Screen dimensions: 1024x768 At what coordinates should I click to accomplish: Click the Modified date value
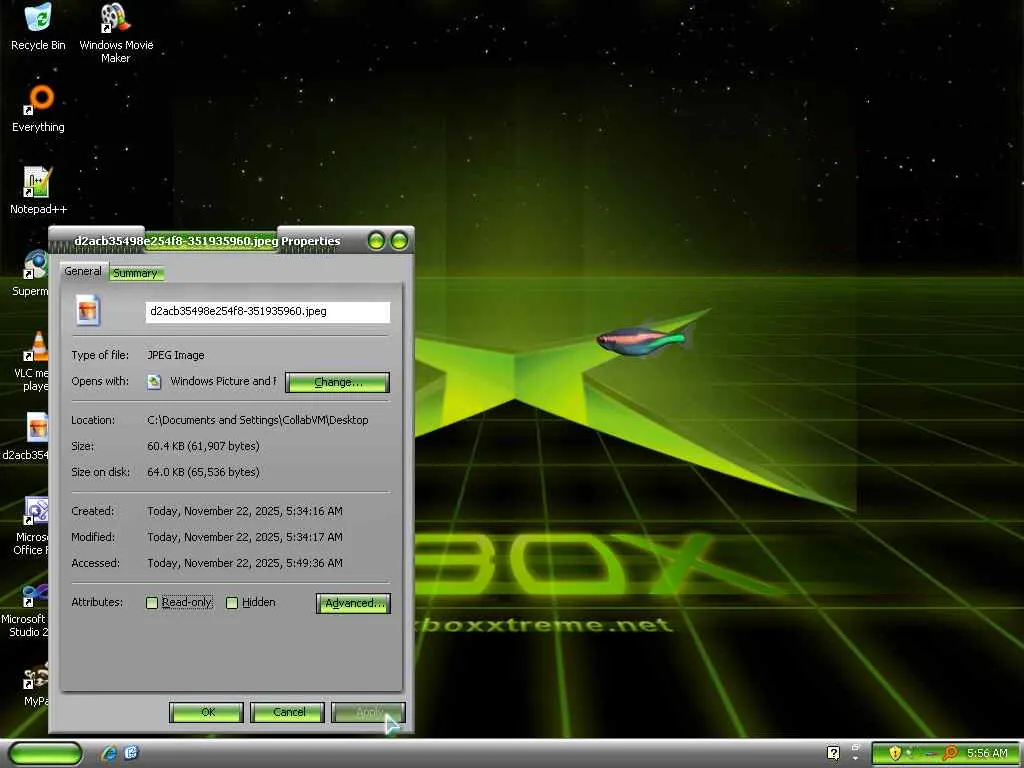pyautogui.click(x=245, y=537)
